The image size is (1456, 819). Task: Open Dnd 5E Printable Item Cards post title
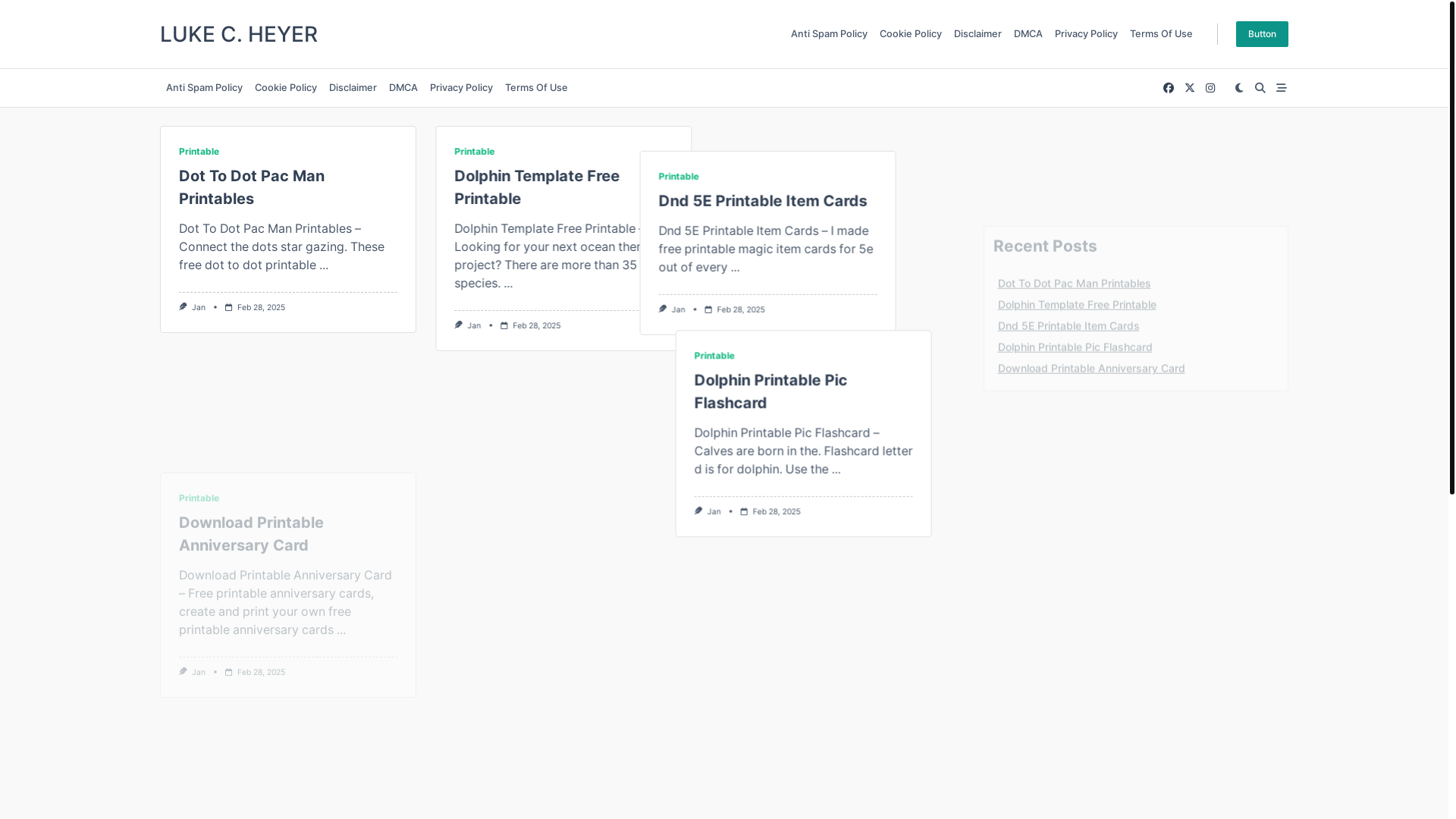point(762,201)
